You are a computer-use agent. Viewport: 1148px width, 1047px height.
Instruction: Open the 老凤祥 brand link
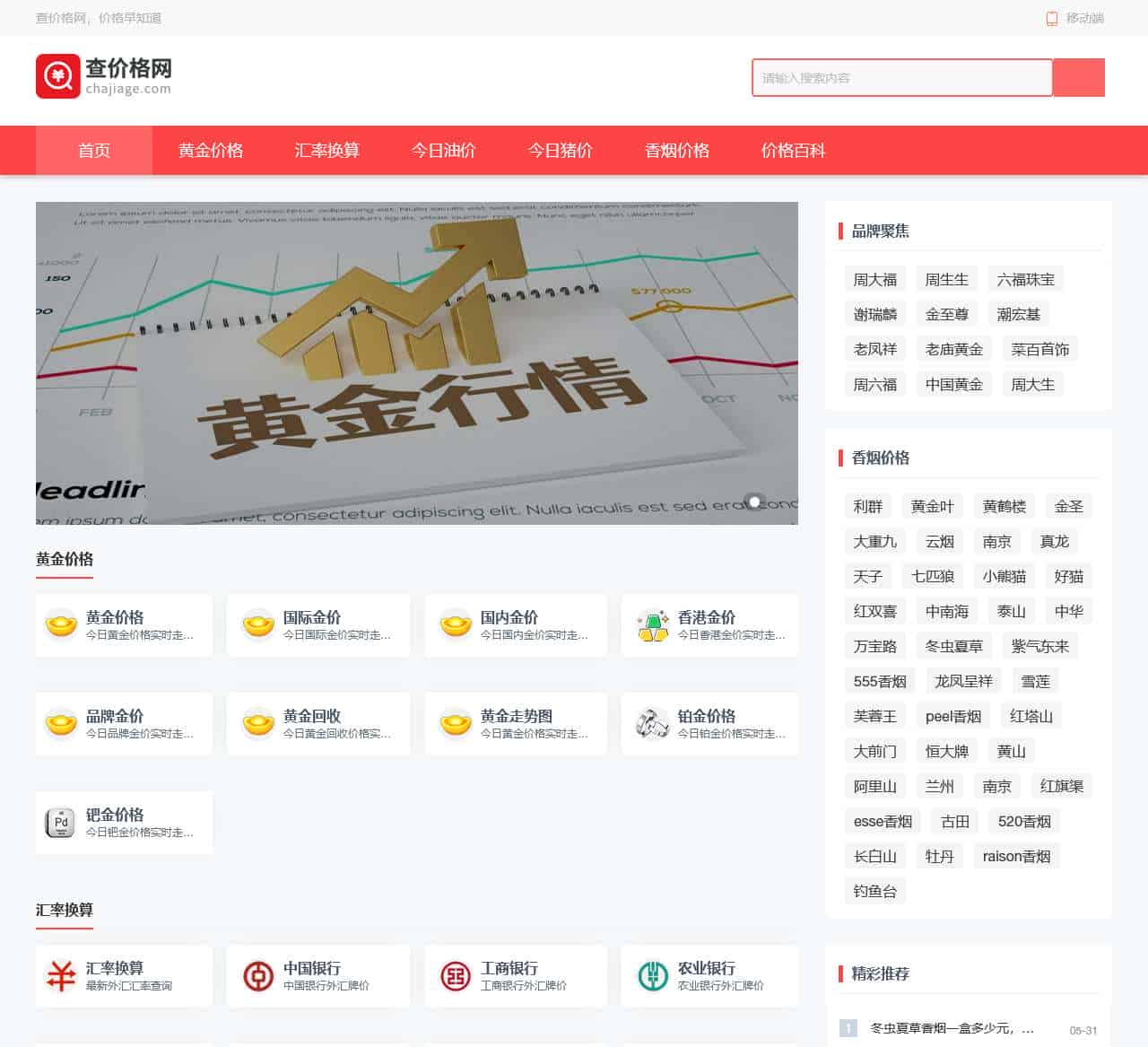pyautogui.click(x=875, y=349)
